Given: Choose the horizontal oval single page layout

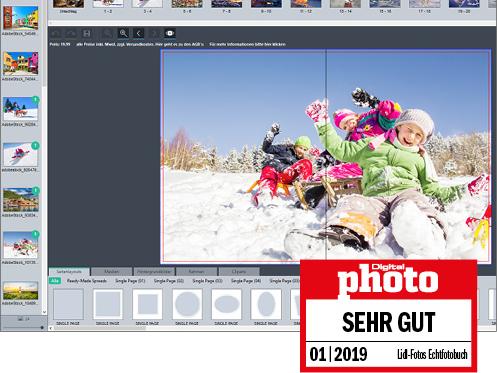Looking at the screenshot, I should [226, 304].
